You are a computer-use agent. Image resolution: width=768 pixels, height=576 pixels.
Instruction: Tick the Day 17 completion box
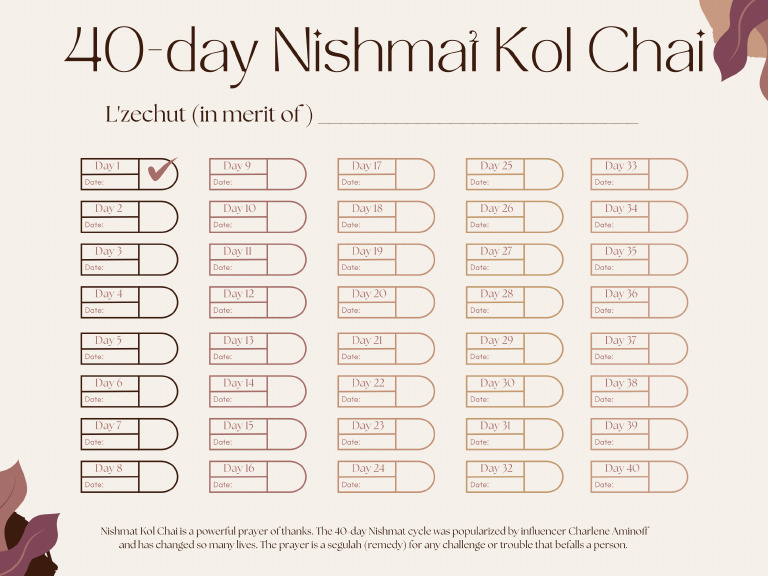414,174
